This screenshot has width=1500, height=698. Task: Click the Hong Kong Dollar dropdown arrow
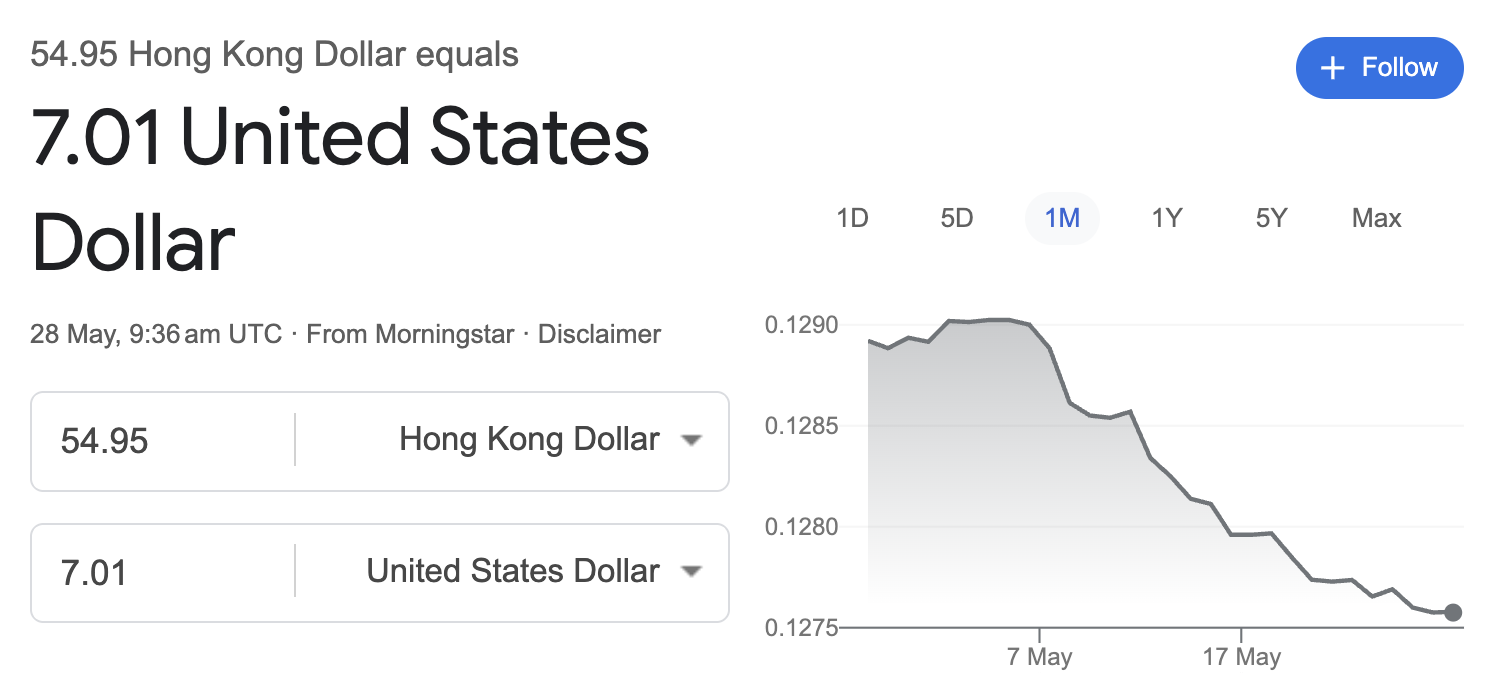tap(690, 440)
